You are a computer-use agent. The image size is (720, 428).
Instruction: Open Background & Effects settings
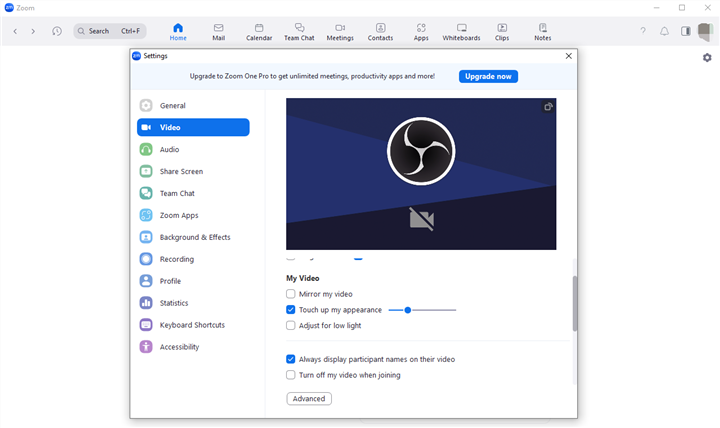point(194,237)
